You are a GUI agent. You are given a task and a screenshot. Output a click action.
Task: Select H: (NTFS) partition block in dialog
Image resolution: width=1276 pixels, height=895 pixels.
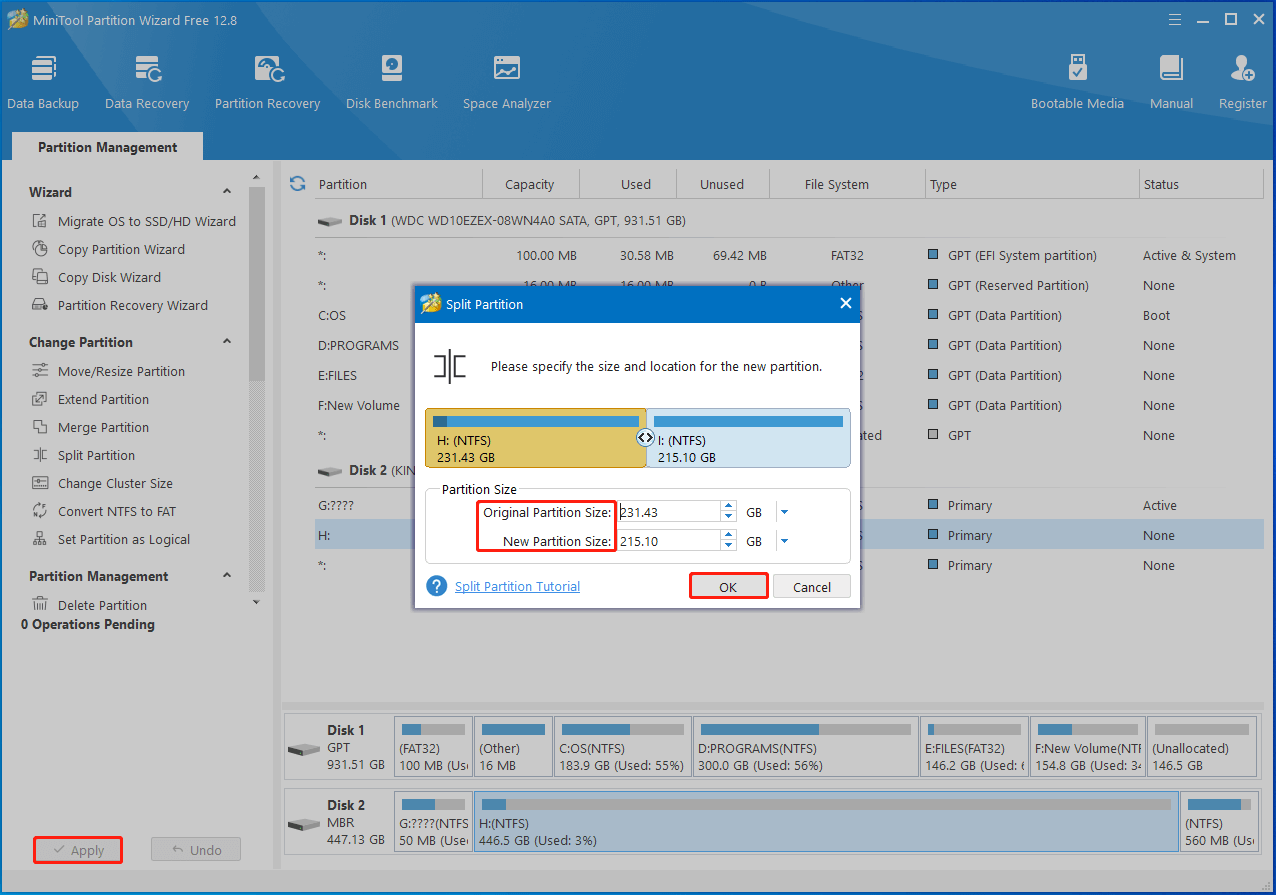click(x=536, y=438)
